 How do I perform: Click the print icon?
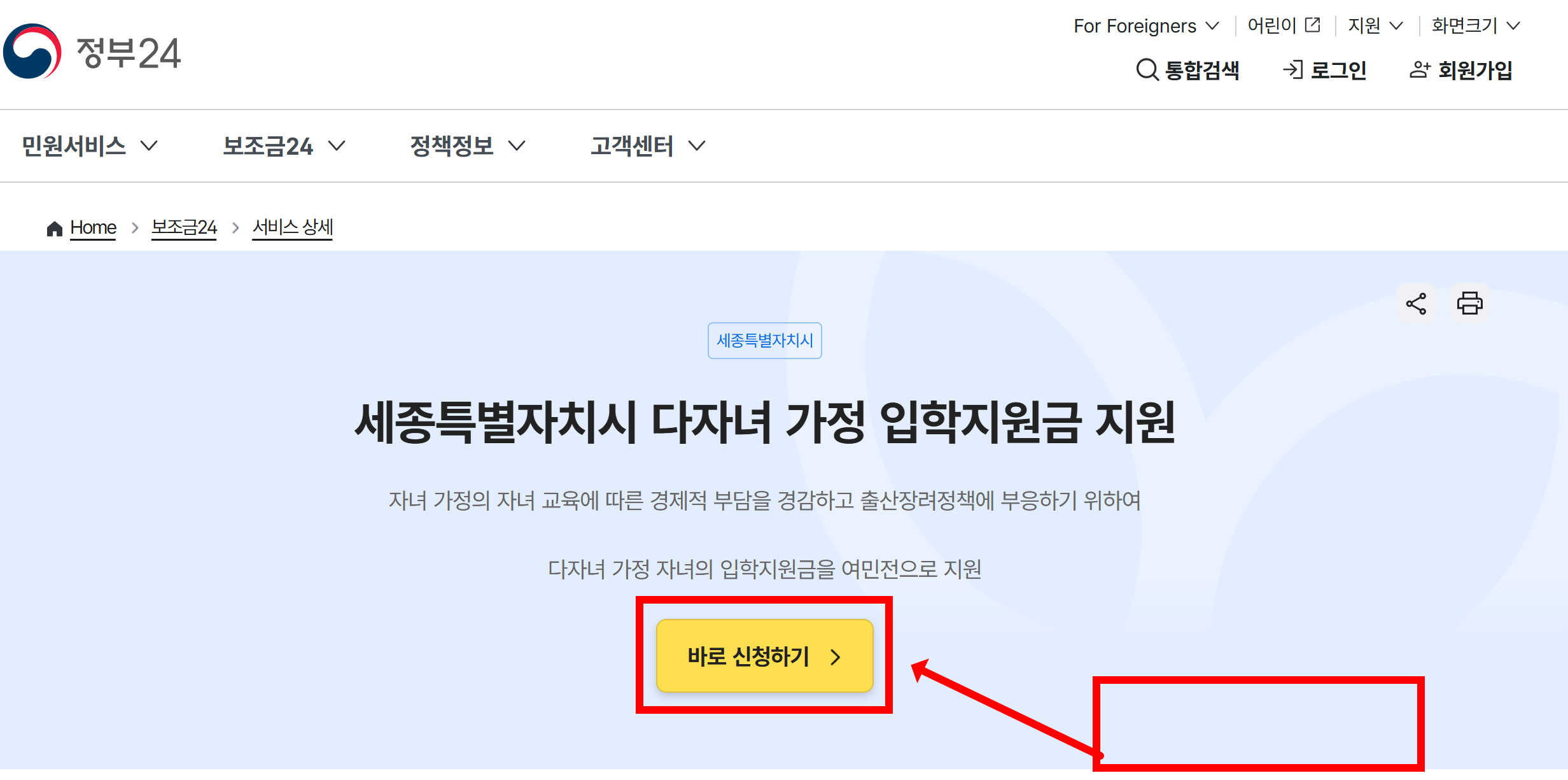(1470, 304)
